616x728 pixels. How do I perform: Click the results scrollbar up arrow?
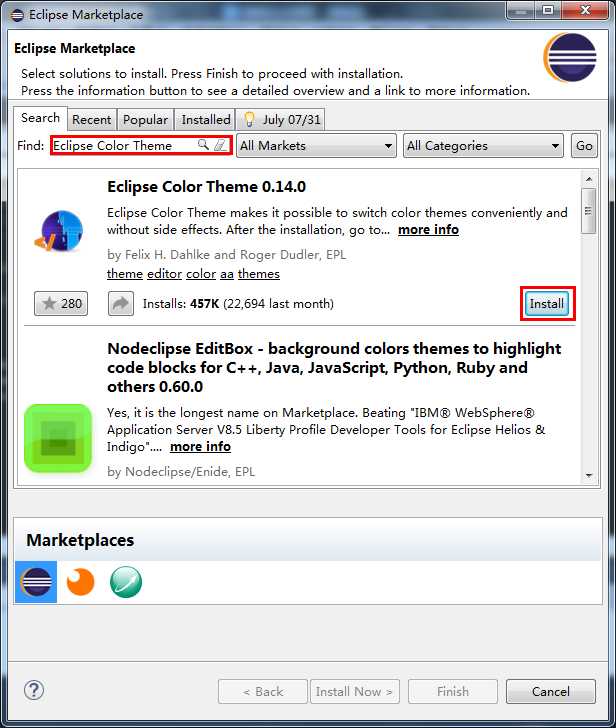coord(589,179)
